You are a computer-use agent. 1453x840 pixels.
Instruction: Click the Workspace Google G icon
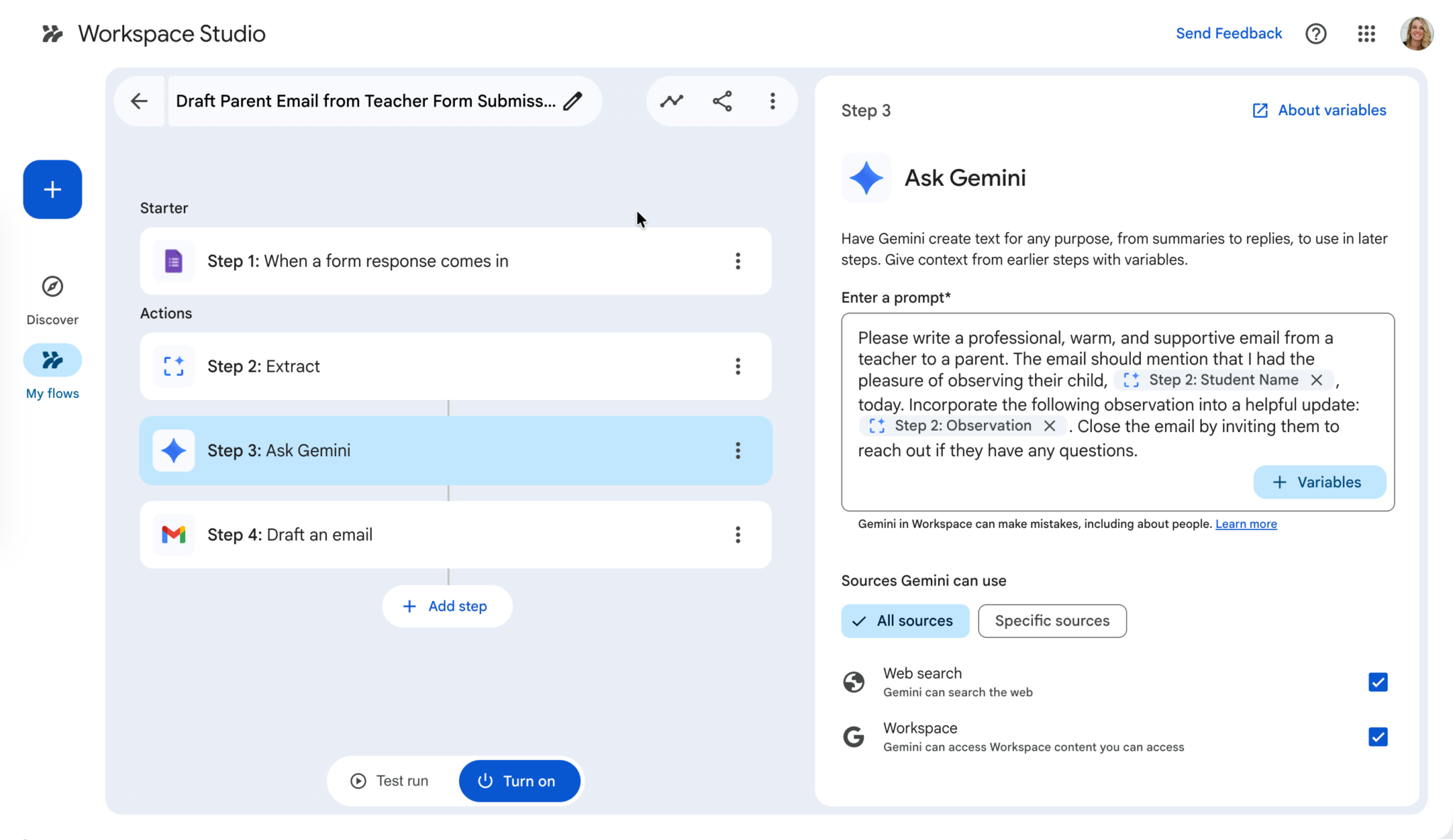[853, 737]
